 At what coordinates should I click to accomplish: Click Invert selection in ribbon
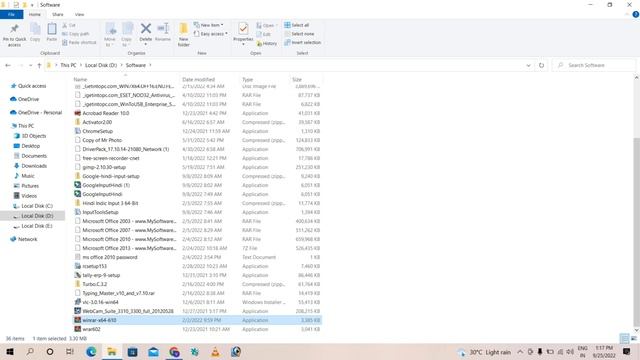click(x=302, y=42)
